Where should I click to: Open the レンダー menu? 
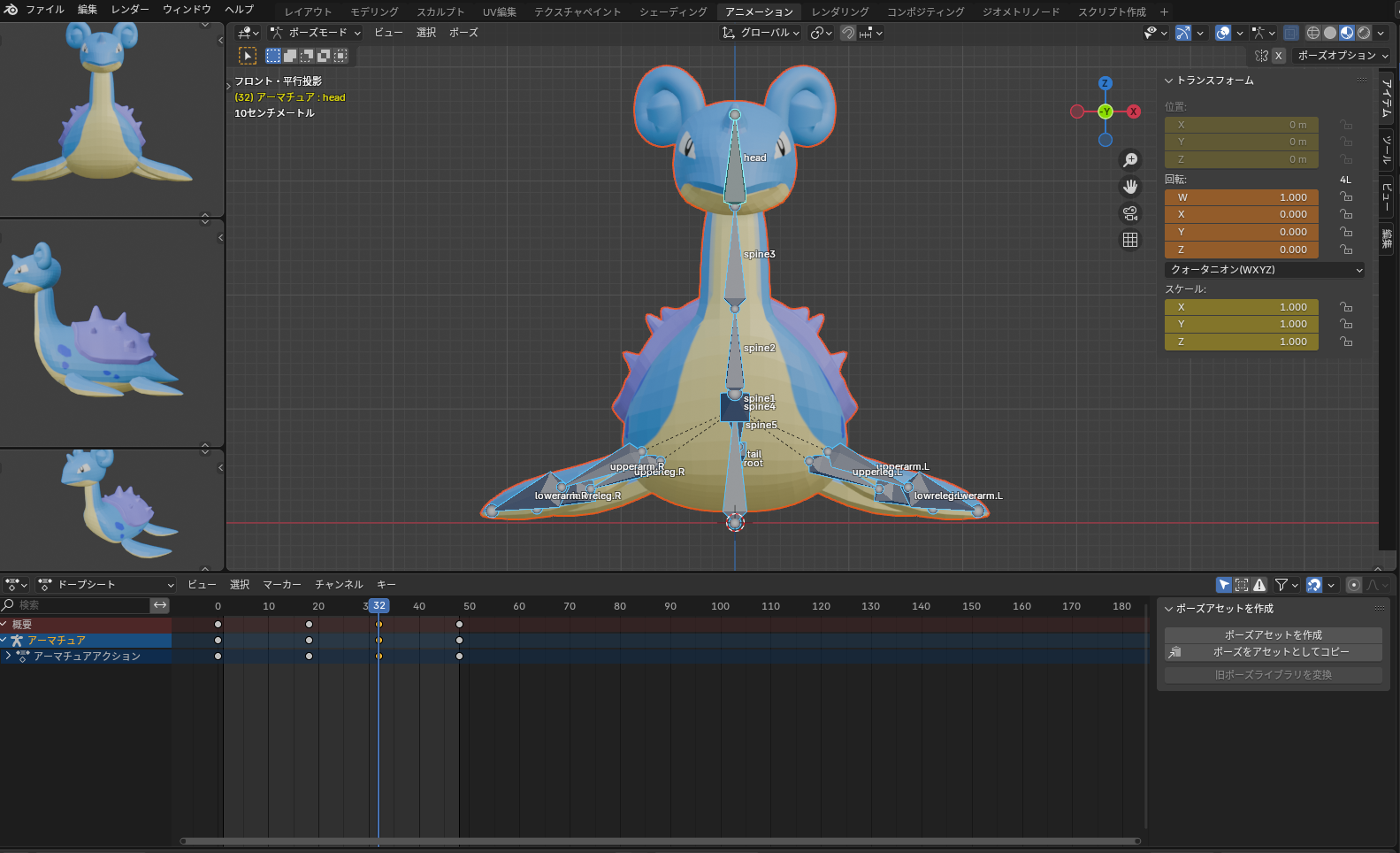pyautogui.click(x=130, y=10)
